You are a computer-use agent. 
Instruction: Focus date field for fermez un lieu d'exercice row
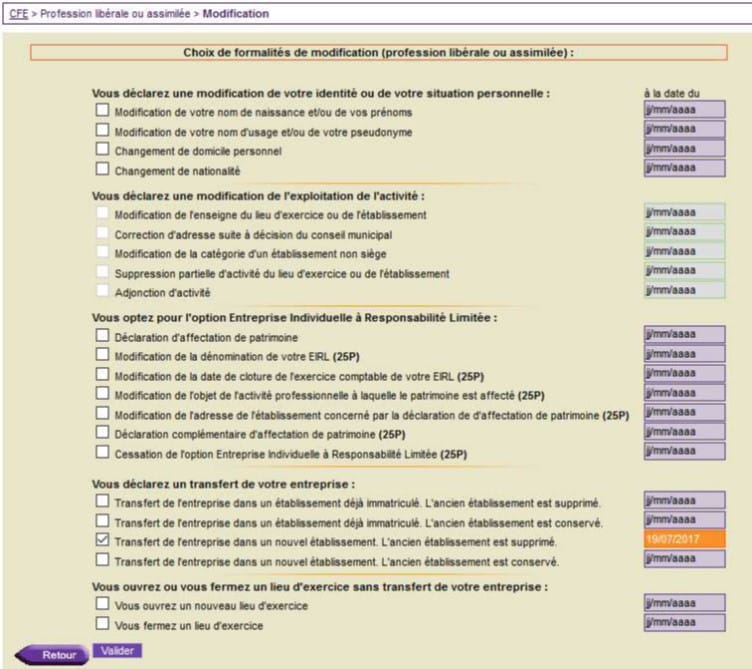coord(684,622)
